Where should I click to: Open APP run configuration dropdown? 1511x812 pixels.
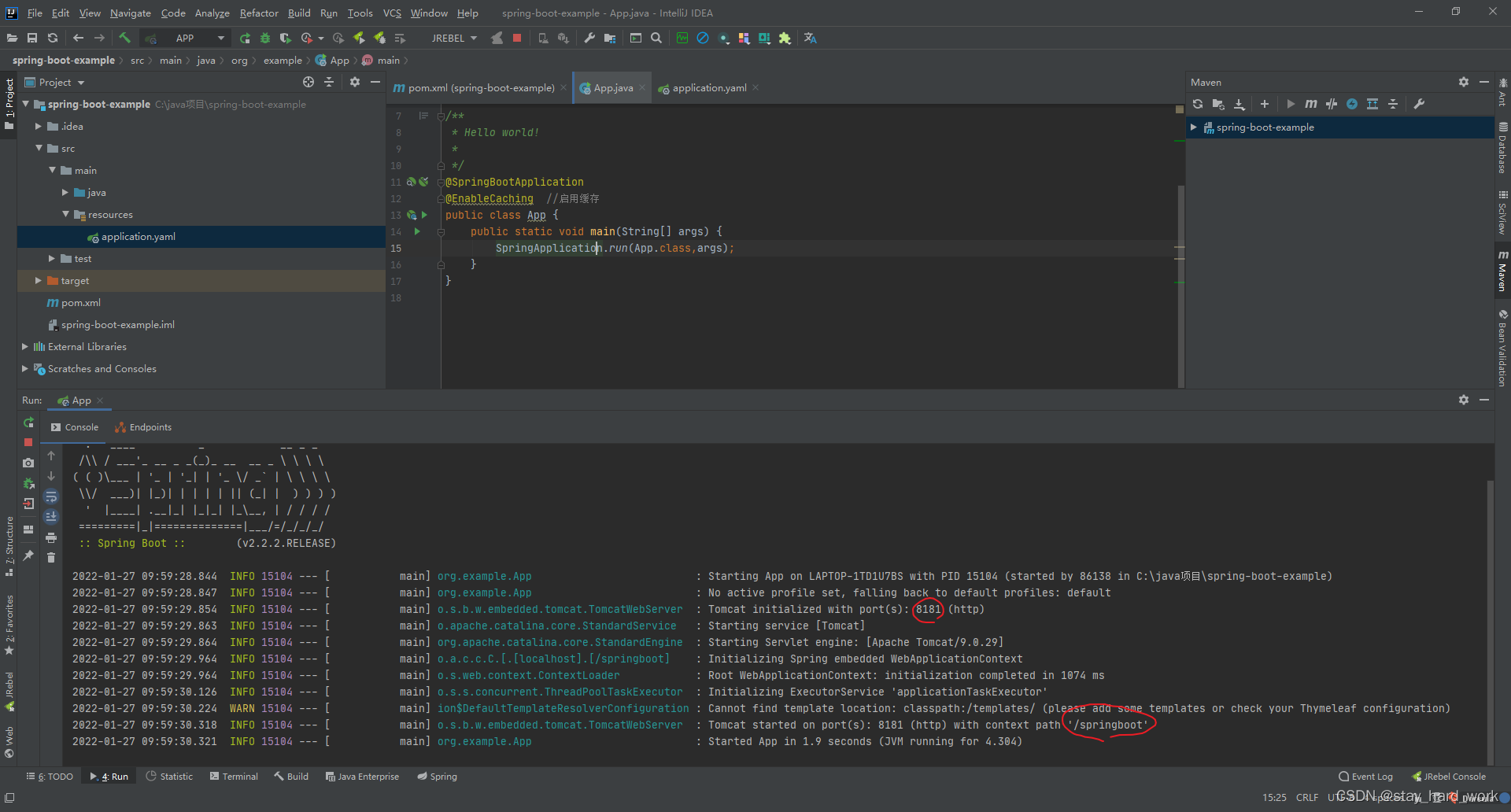tap(186, 38)
